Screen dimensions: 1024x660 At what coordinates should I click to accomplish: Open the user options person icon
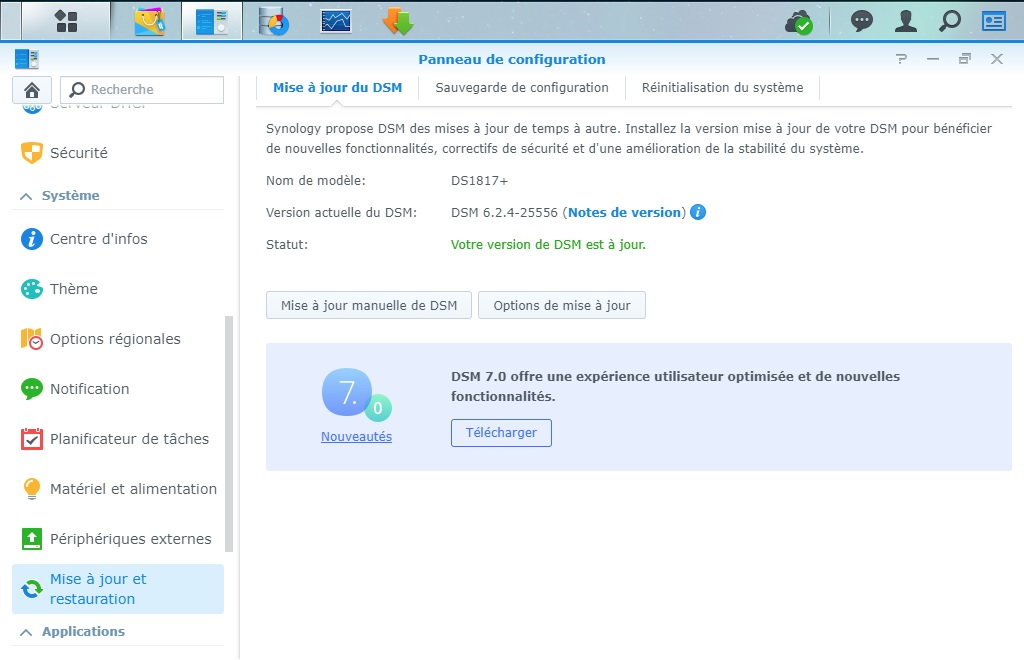pos(906,21)
